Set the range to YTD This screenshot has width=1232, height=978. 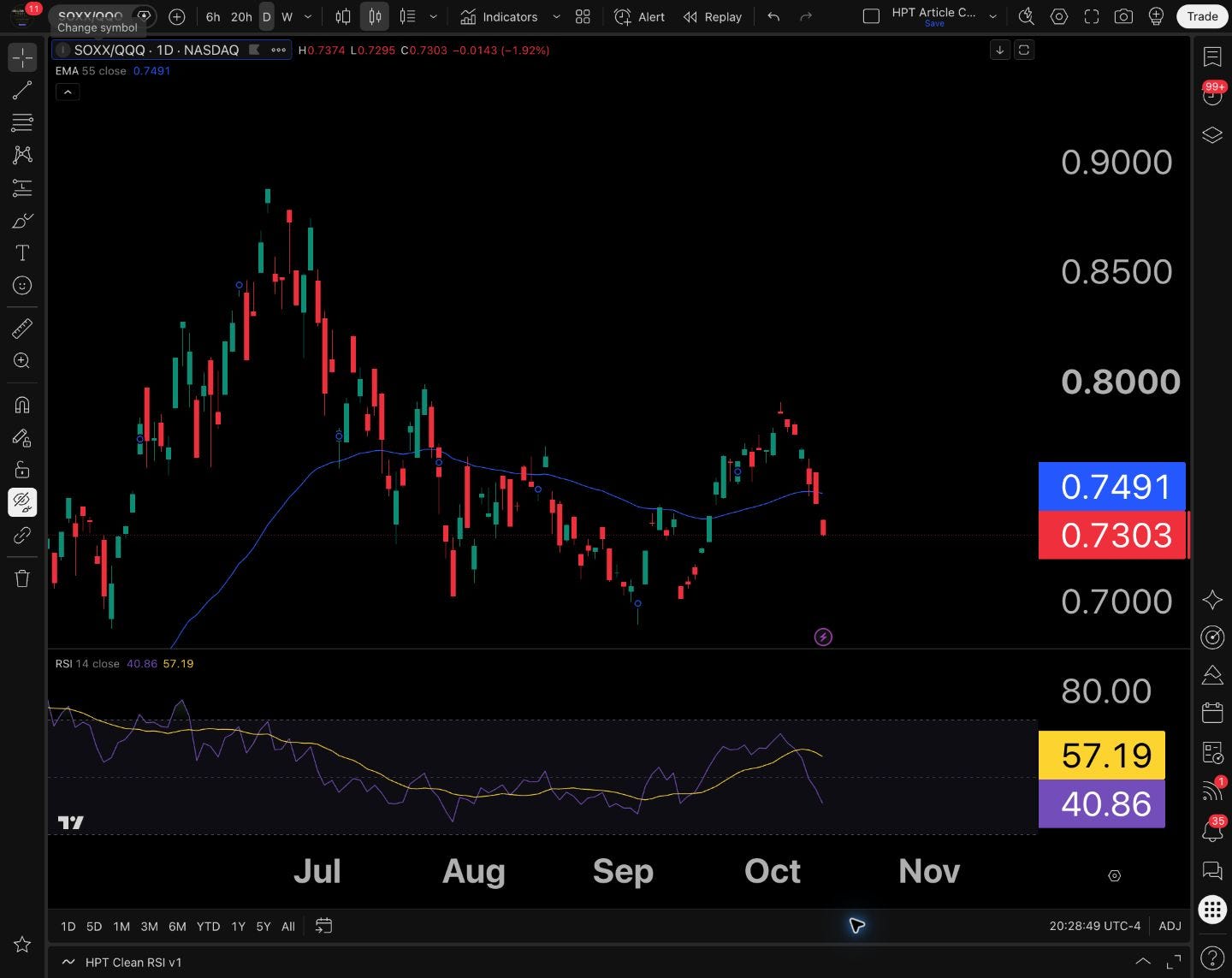pyautogui.click(x=208, y=926)
